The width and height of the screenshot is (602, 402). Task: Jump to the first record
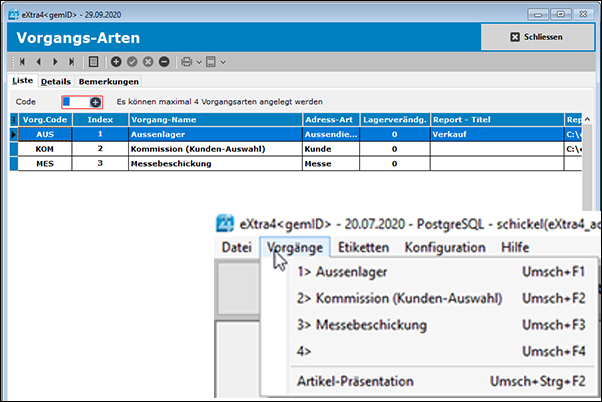click(22, 62)
